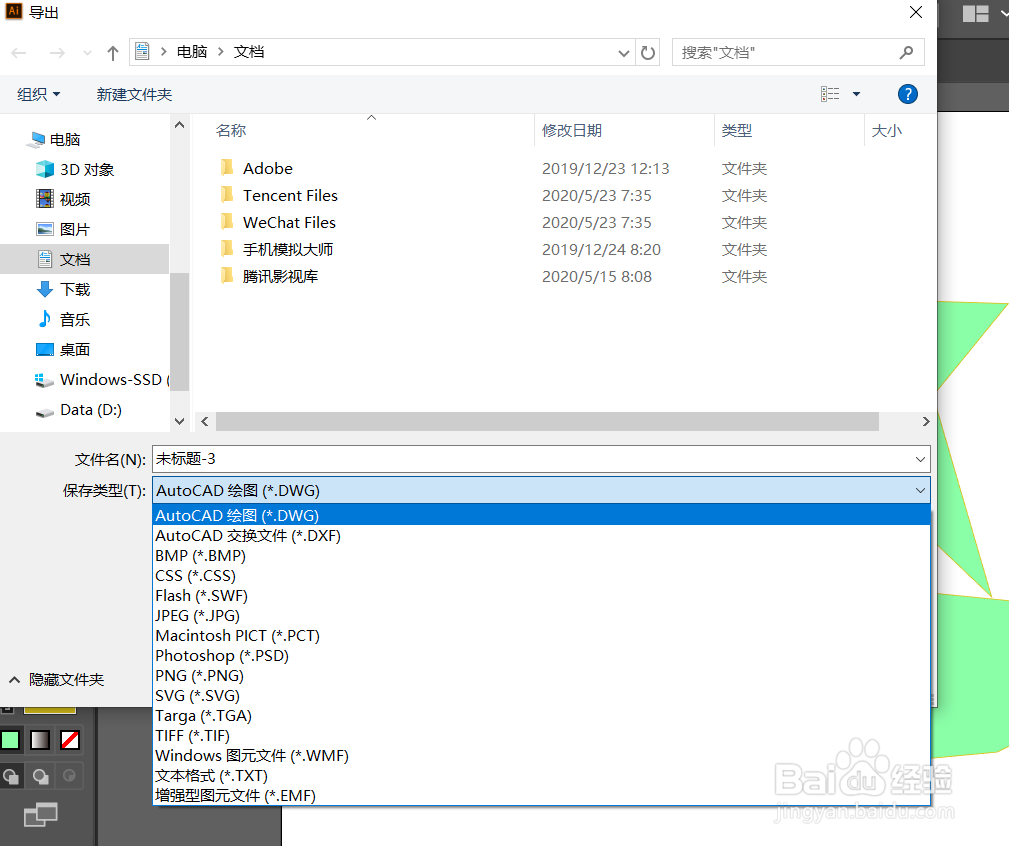Choose TIFF (*.TIF) format

coord(542,735)
